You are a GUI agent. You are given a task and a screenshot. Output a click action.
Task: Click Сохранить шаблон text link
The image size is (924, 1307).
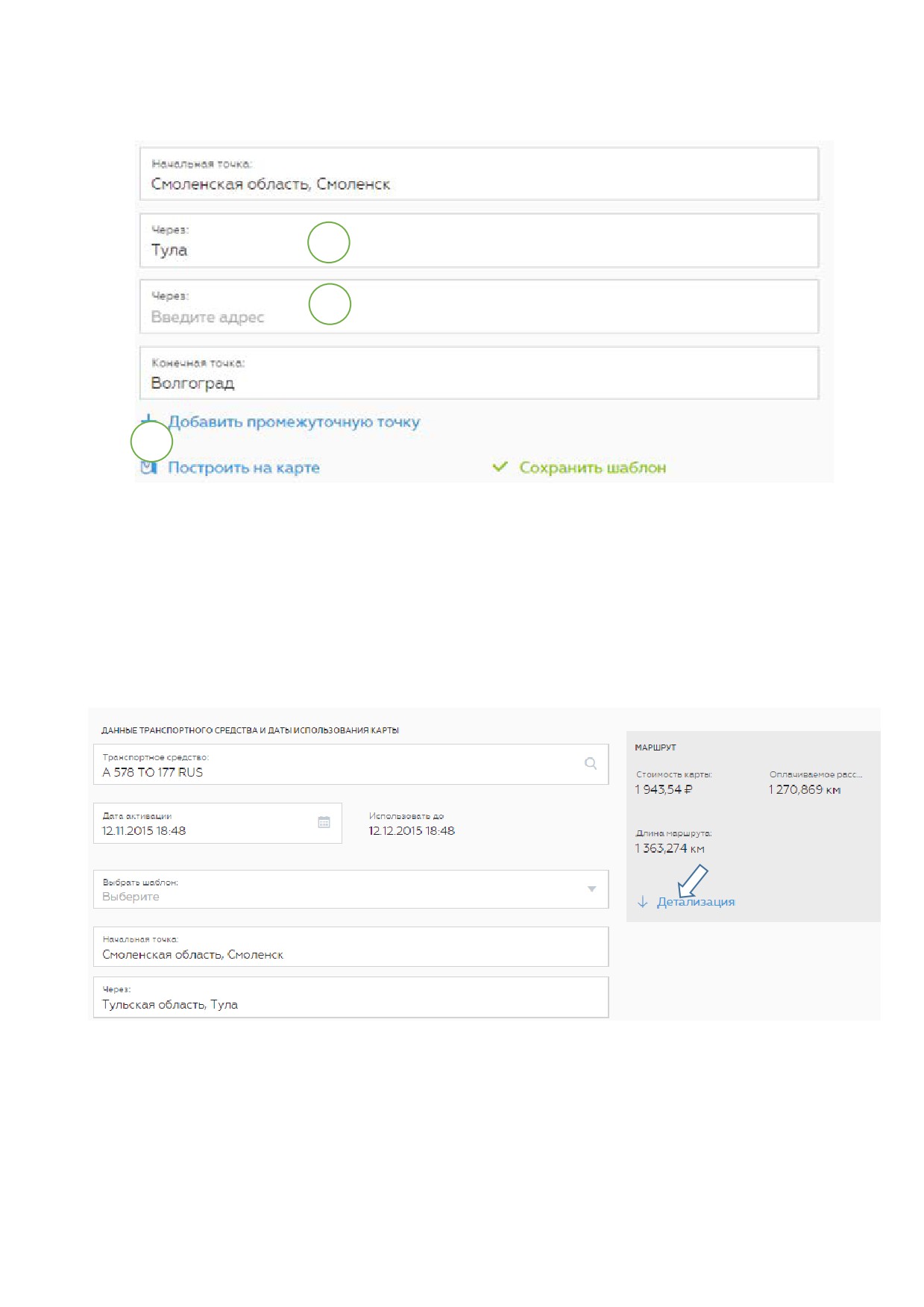tap(593, 468)
